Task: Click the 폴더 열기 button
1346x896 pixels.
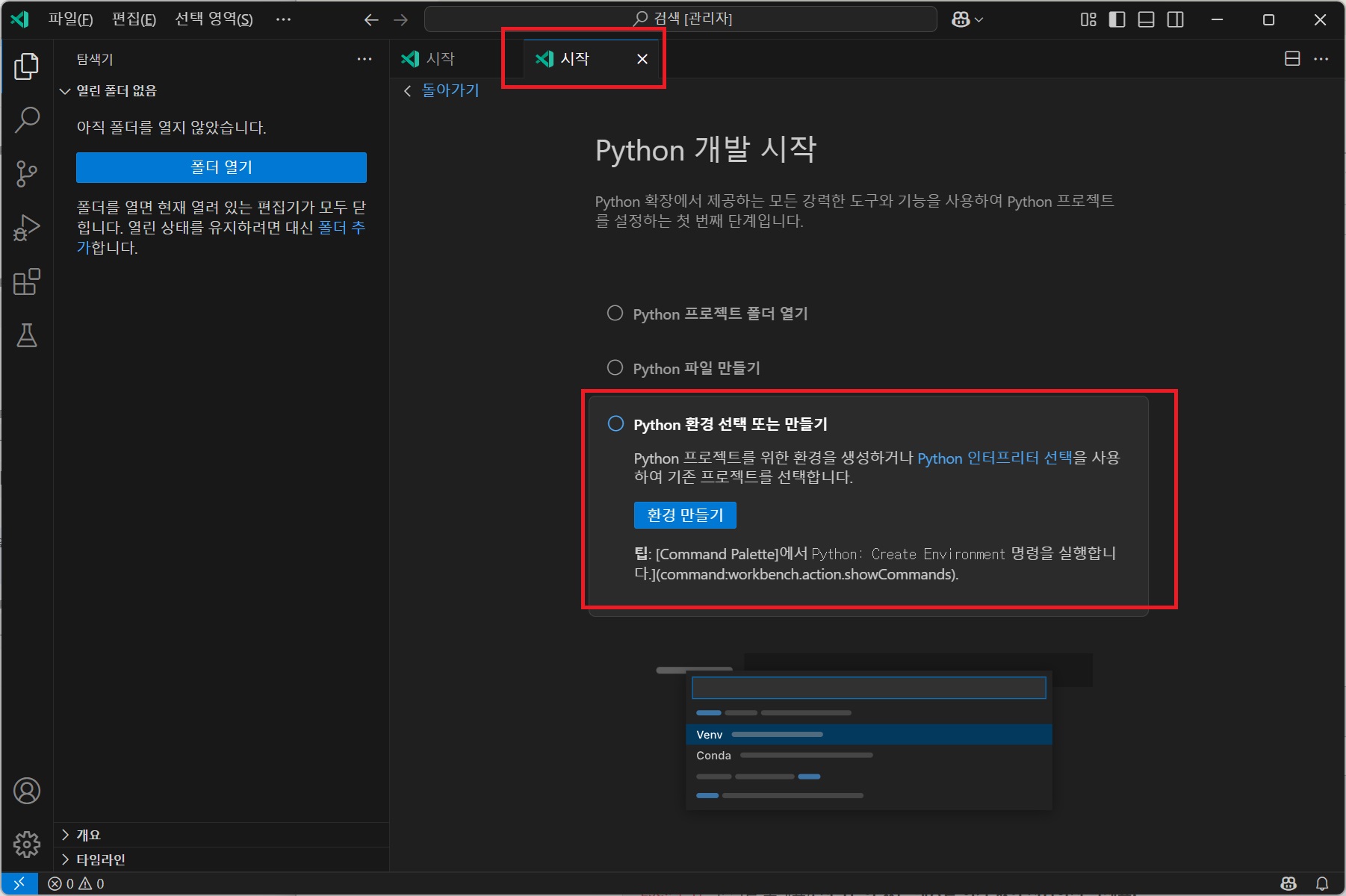Action: pos(221,167)
